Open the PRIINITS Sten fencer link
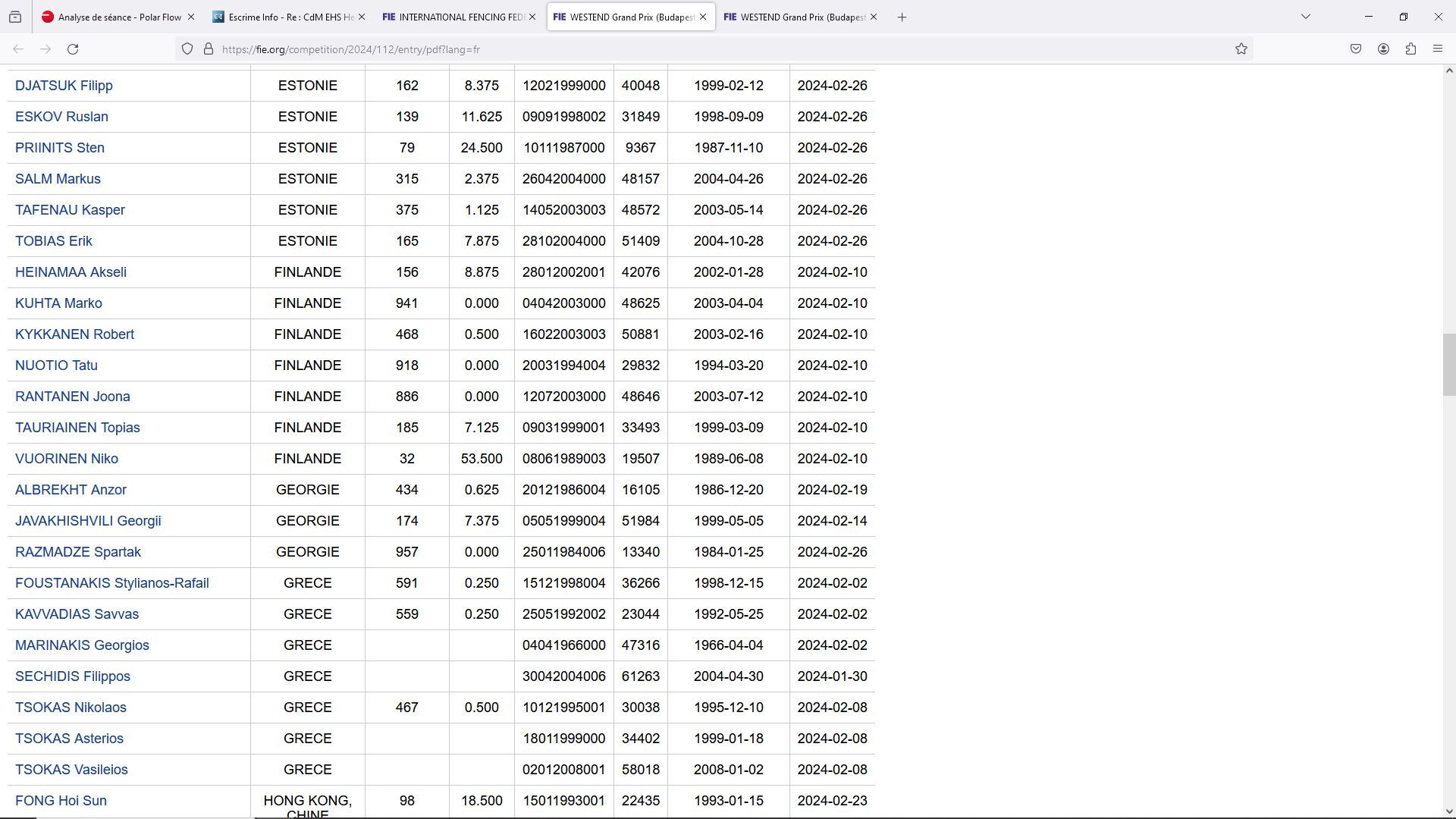The width and height of the screenshot is (1456, 819). tap(60, 148)
